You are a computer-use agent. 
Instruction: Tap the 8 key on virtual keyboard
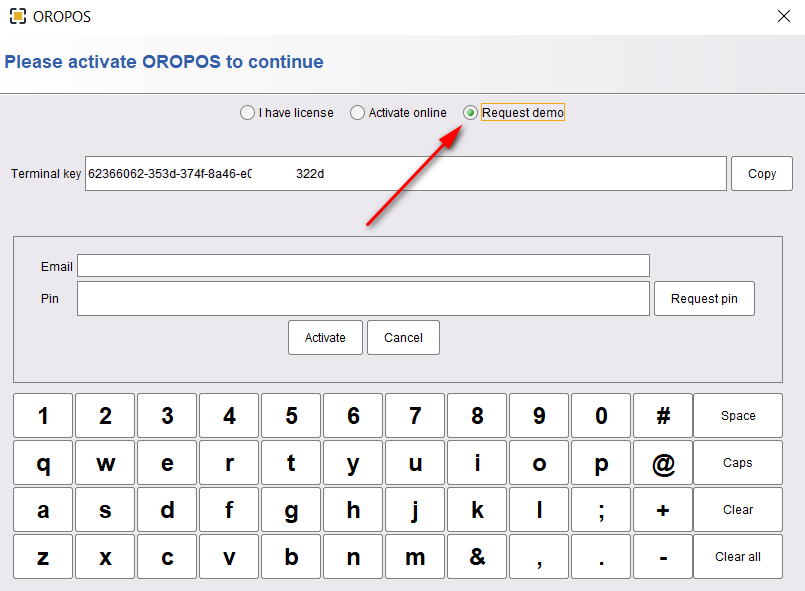477,415
